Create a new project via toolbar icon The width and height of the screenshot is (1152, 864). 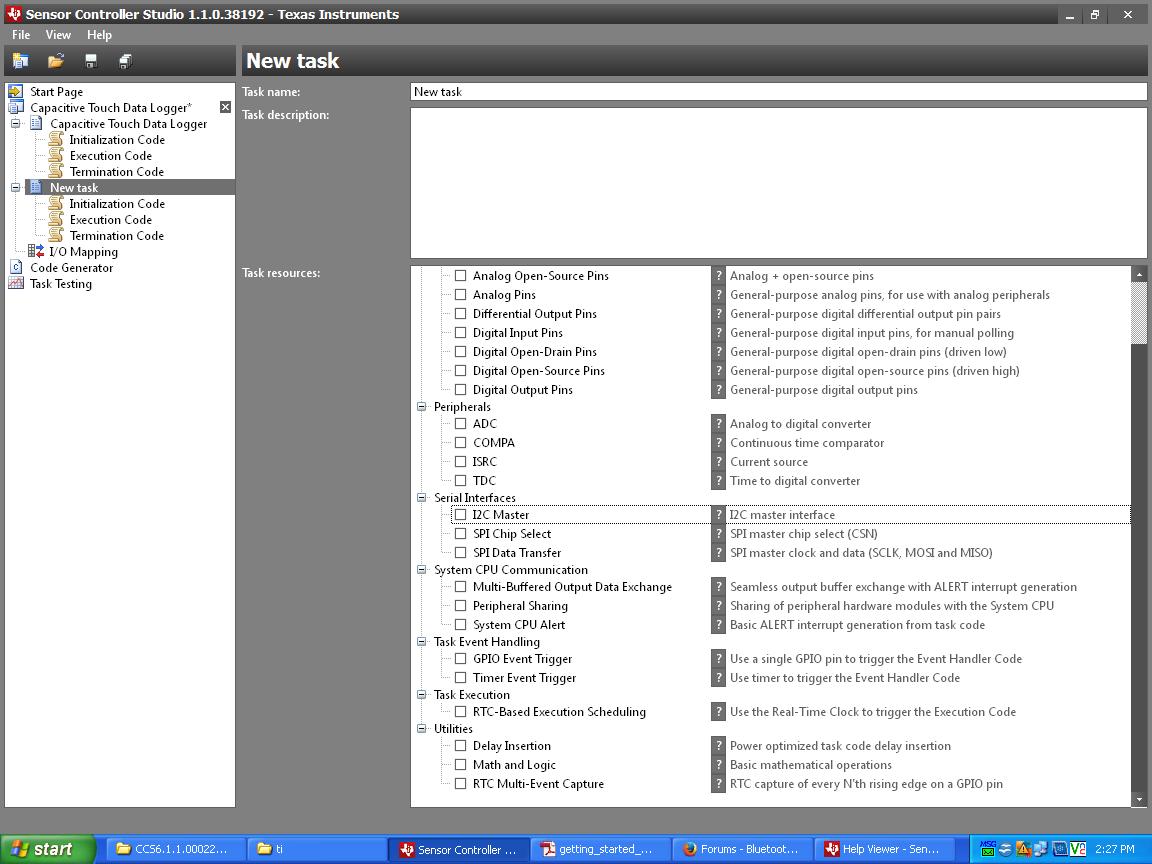coord(21,60)
